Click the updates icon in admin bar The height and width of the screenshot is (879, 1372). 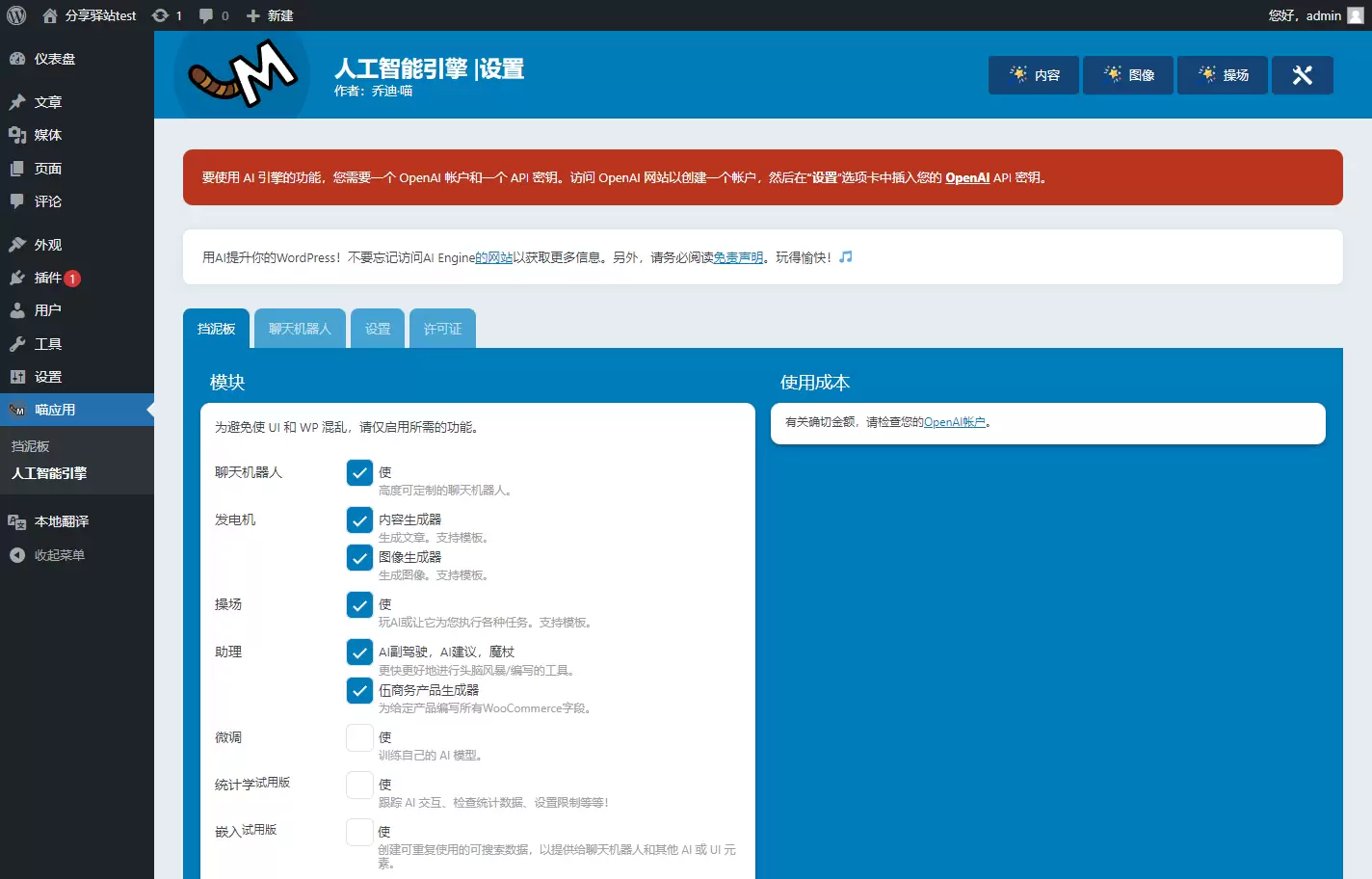[x=161, y=15]
